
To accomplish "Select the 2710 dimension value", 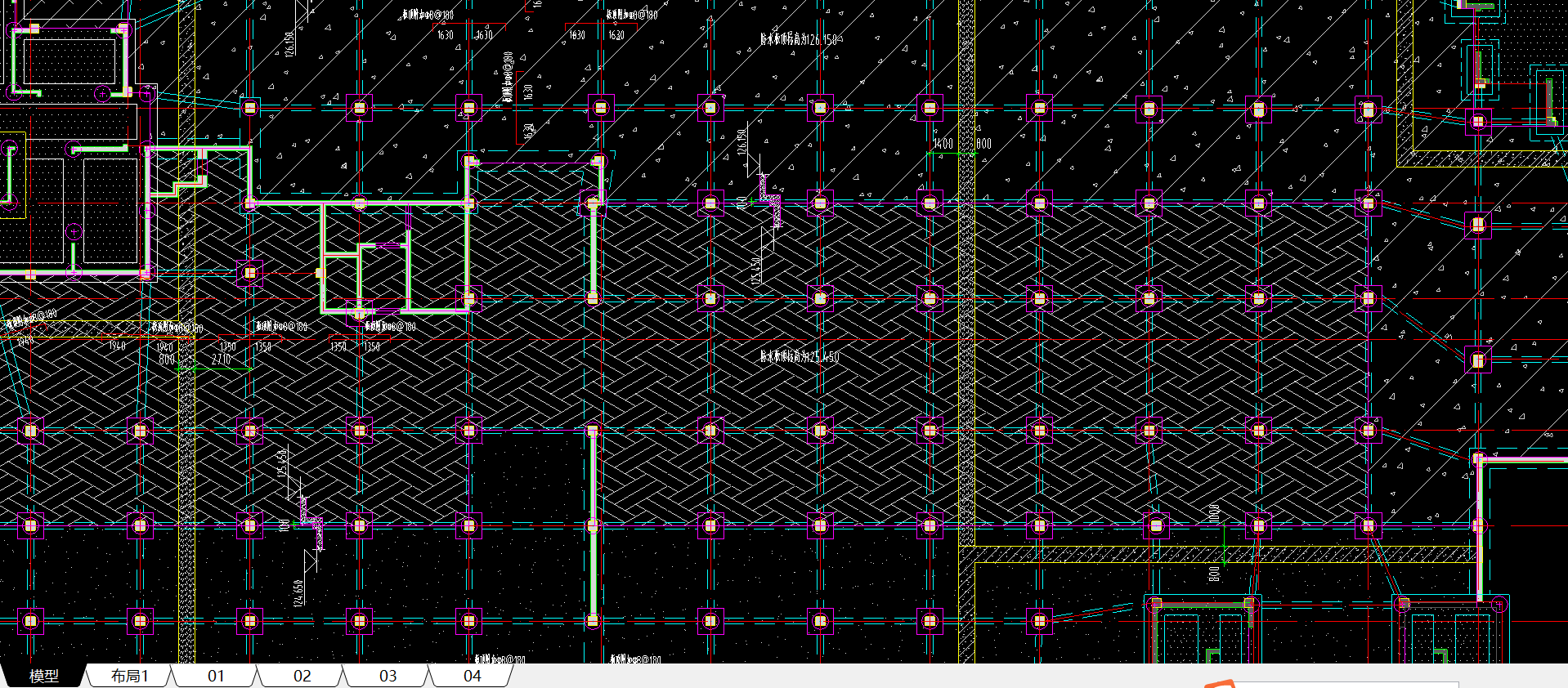I will tap(222, 359).
